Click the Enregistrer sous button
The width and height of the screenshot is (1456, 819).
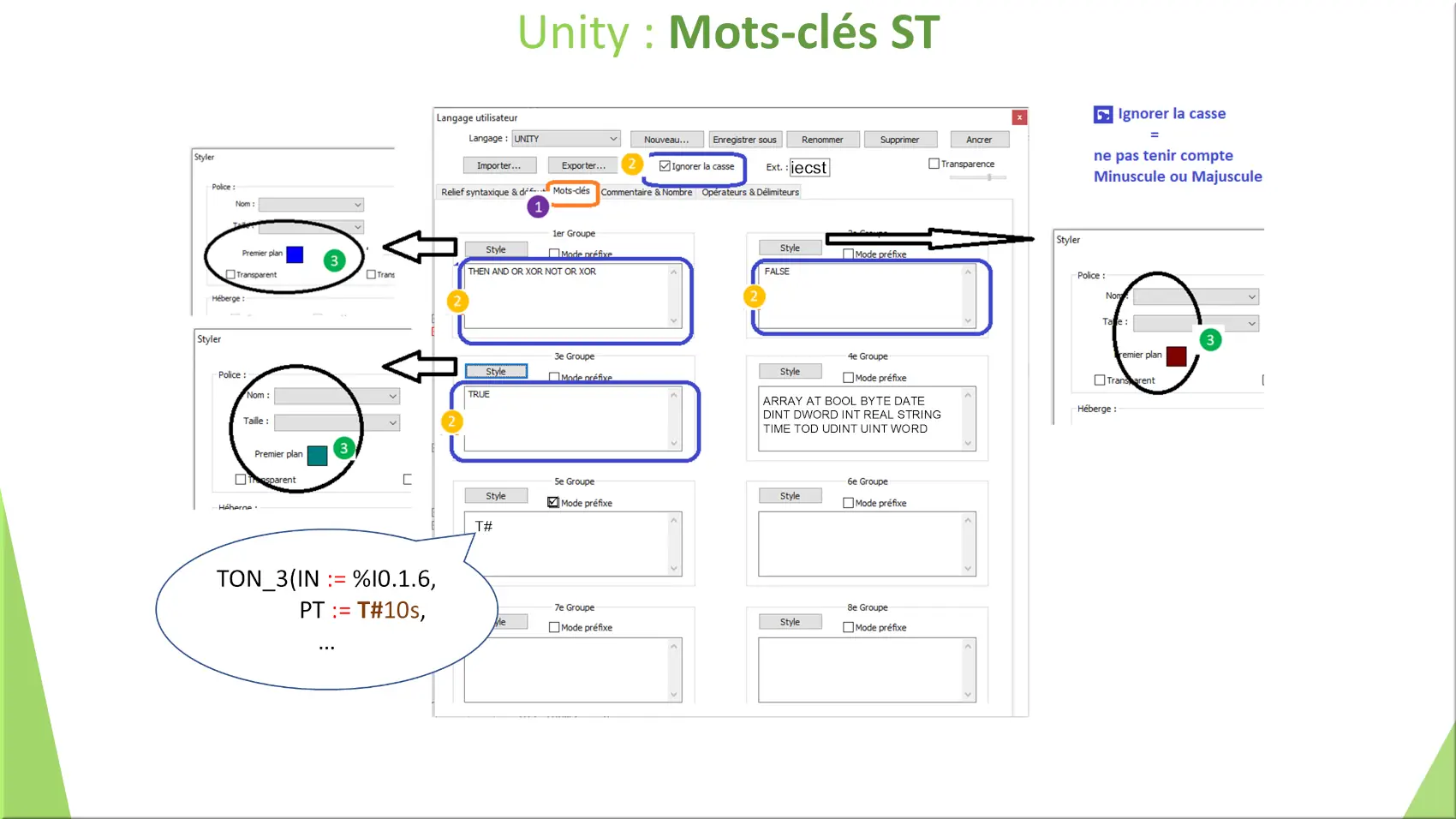pos(744,140)
